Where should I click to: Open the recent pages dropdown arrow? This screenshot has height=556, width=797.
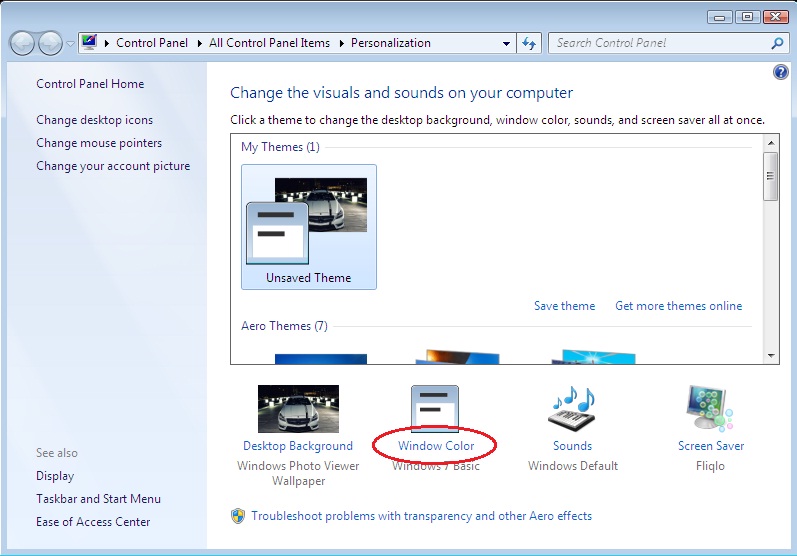pos(69,43)
